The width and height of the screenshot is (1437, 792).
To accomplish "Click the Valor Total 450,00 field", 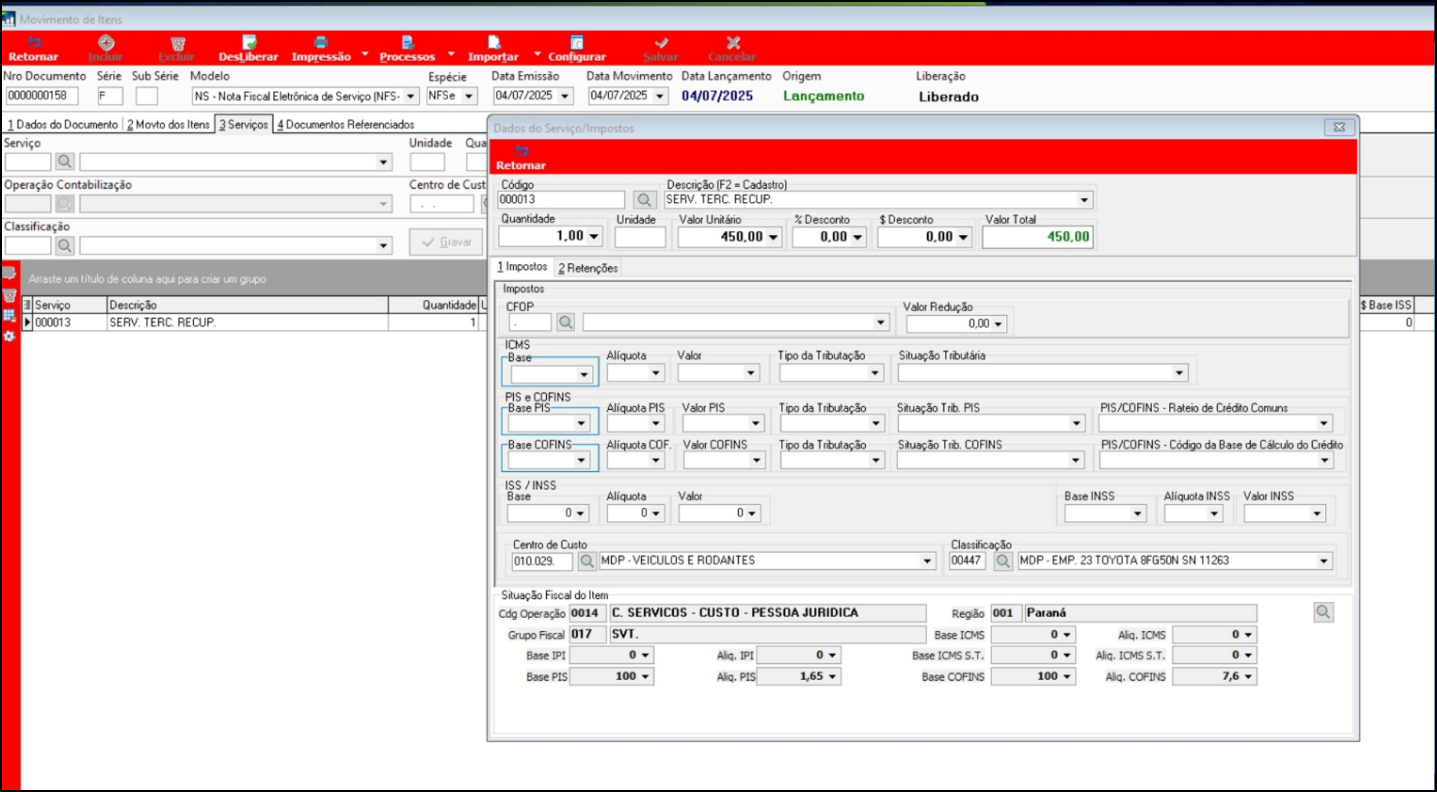I will click(1038, 237).
